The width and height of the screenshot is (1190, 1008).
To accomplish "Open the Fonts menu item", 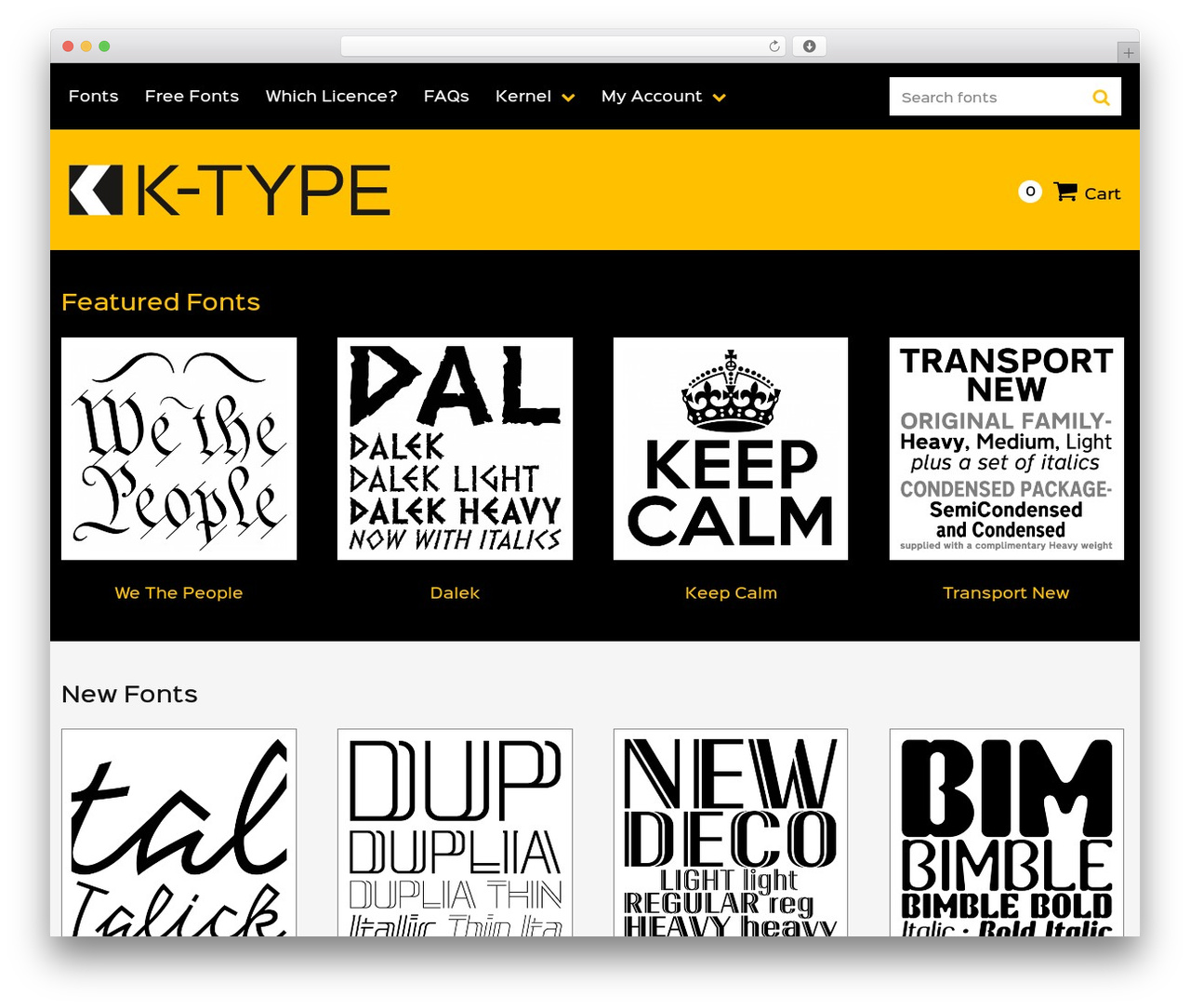I will pos(93,96).
